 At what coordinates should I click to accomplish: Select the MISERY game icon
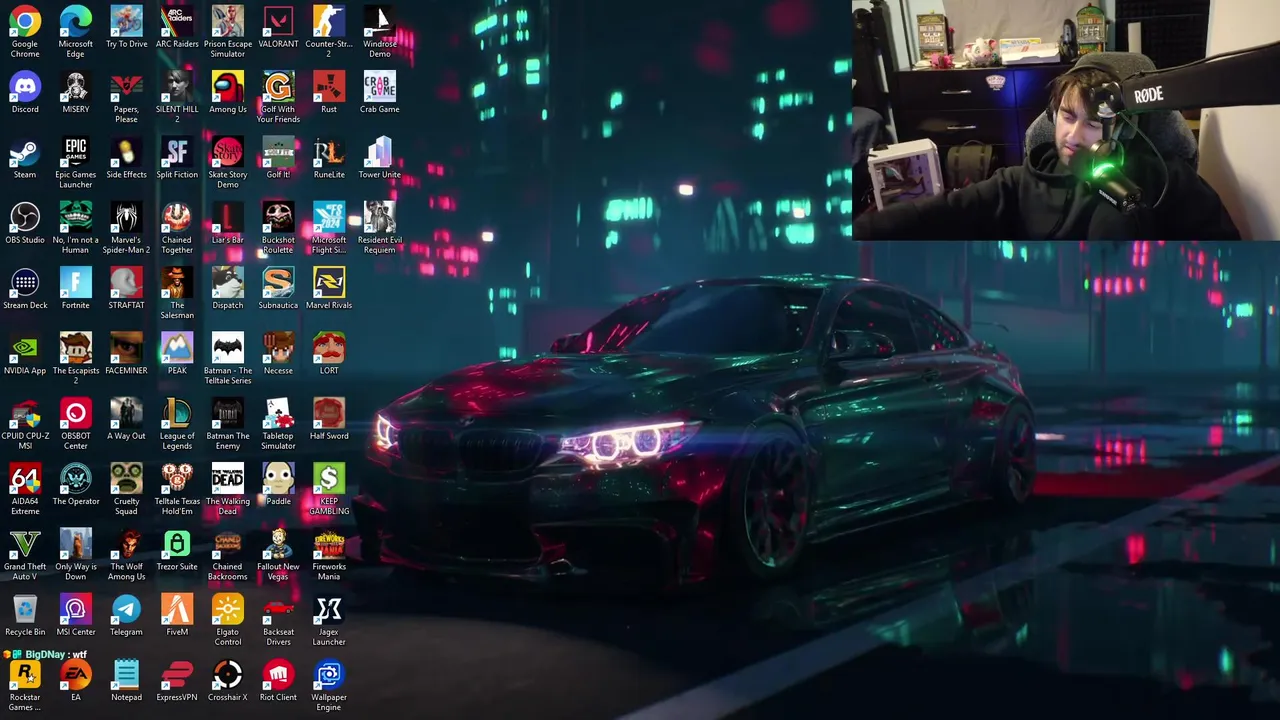[76, 92]
